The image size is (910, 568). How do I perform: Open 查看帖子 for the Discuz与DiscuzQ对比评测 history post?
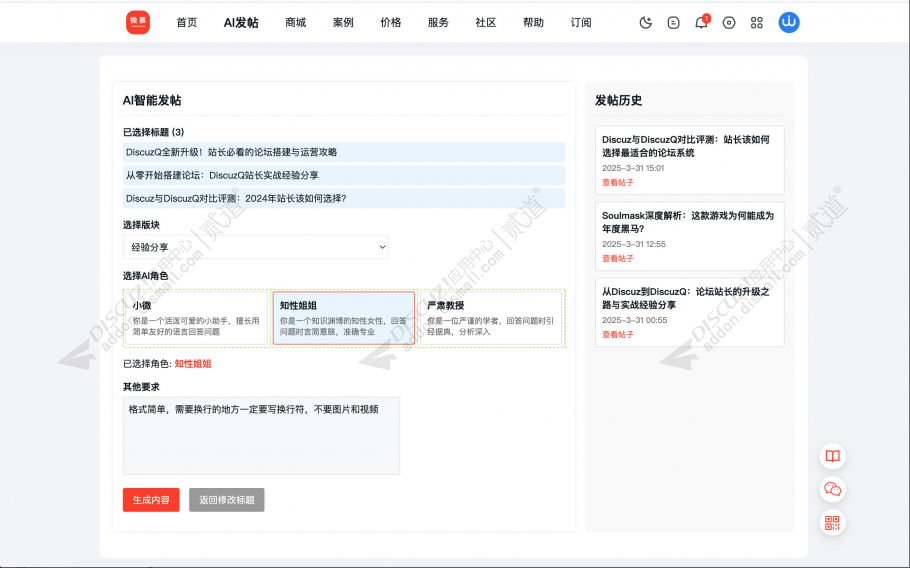click(x=618, y=182)
